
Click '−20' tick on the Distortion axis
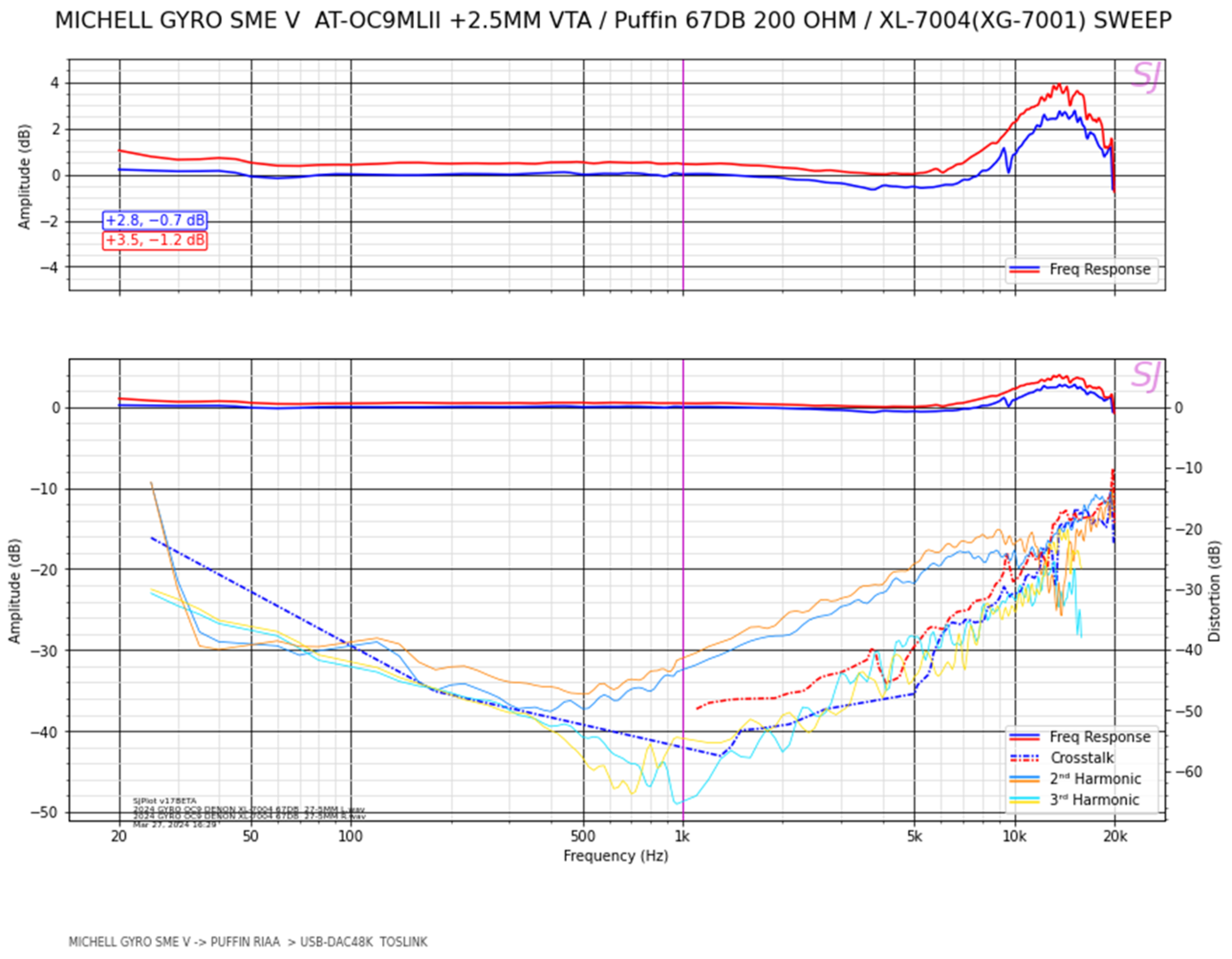pyautogui.click(x=1188, y=529)
